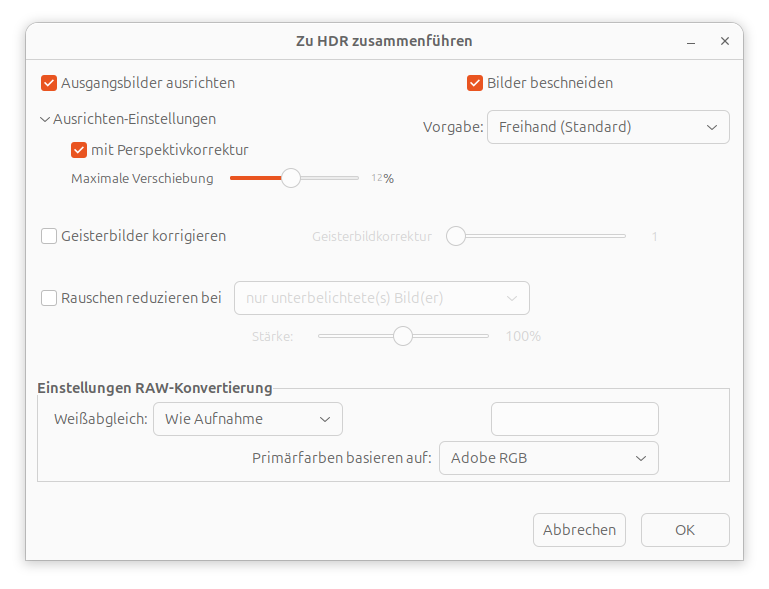Enable Geisterbilder korrigieren checkbox
Viewport: 769px width, 589px height.
(49, 236)
